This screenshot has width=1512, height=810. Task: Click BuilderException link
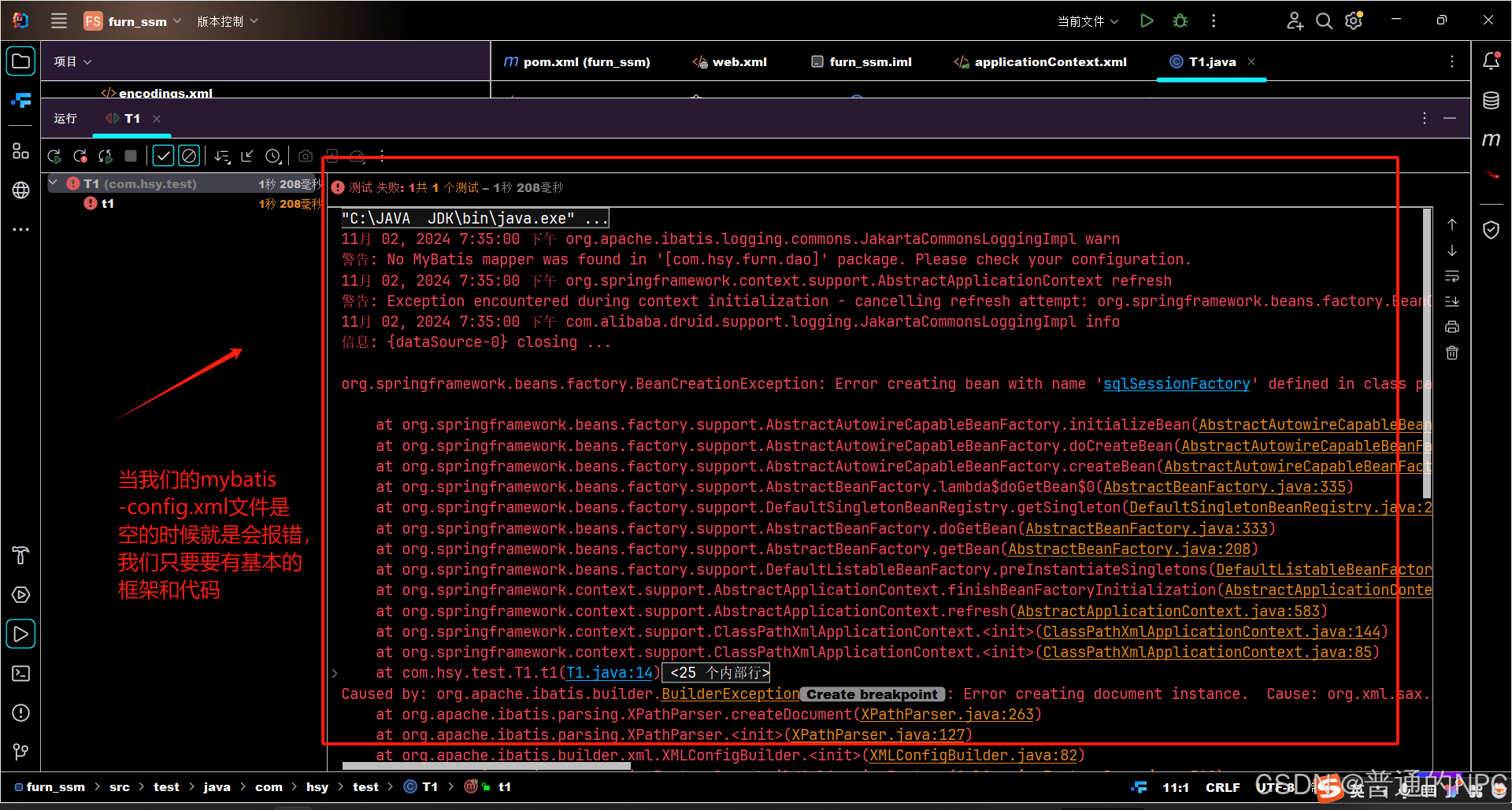pos(730,693)
